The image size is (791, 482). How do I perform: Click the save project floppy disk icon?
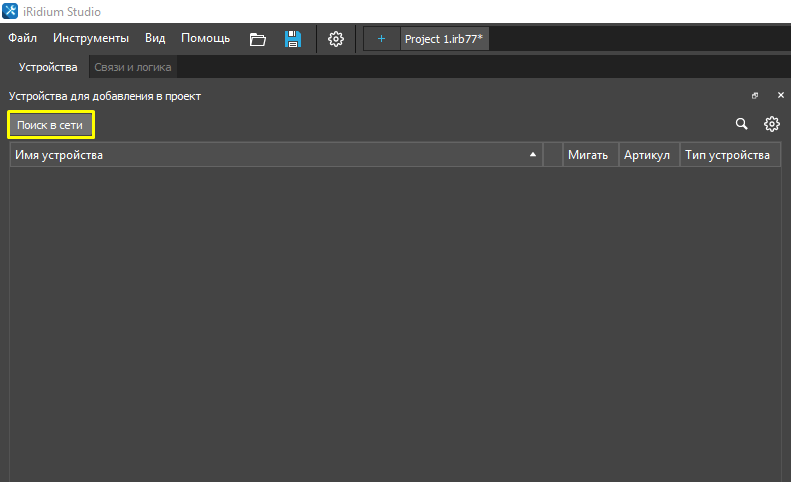click(x=293, y=39)
